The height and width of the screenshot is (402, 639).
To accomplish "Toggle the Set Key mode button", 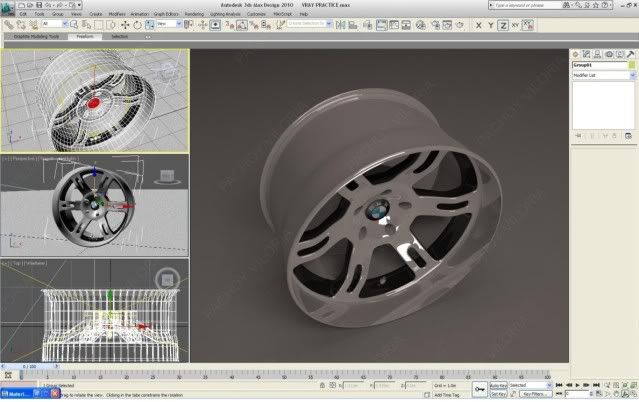I will [x=498, y=394].
